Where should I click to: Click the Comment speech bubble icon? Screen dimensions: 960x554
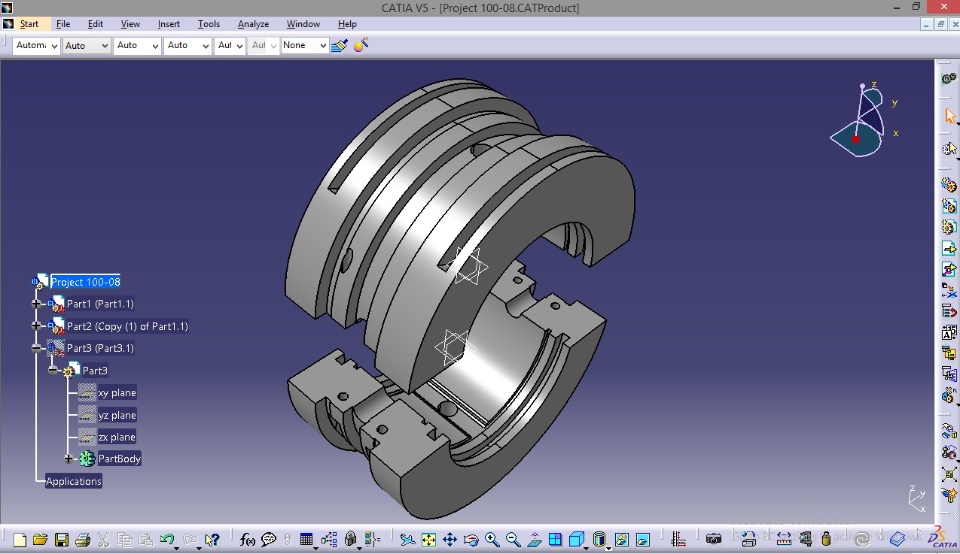point(268,539)
